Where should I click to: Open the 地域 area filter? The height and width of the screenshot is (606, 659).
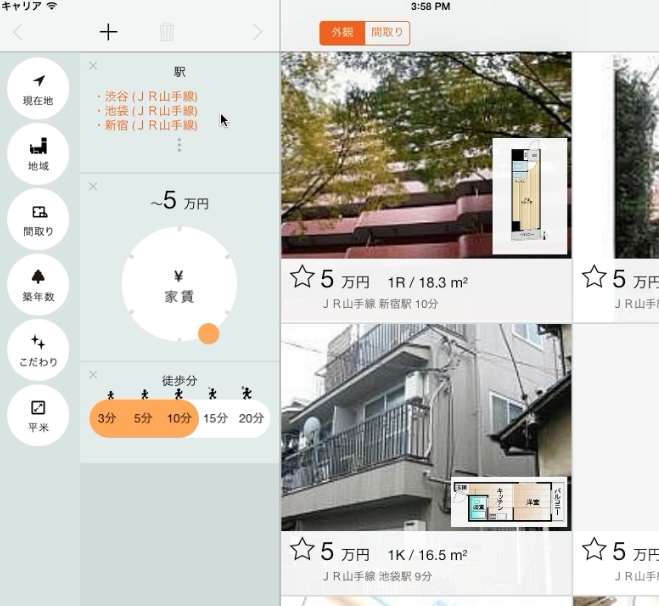(x=38, y=153)
